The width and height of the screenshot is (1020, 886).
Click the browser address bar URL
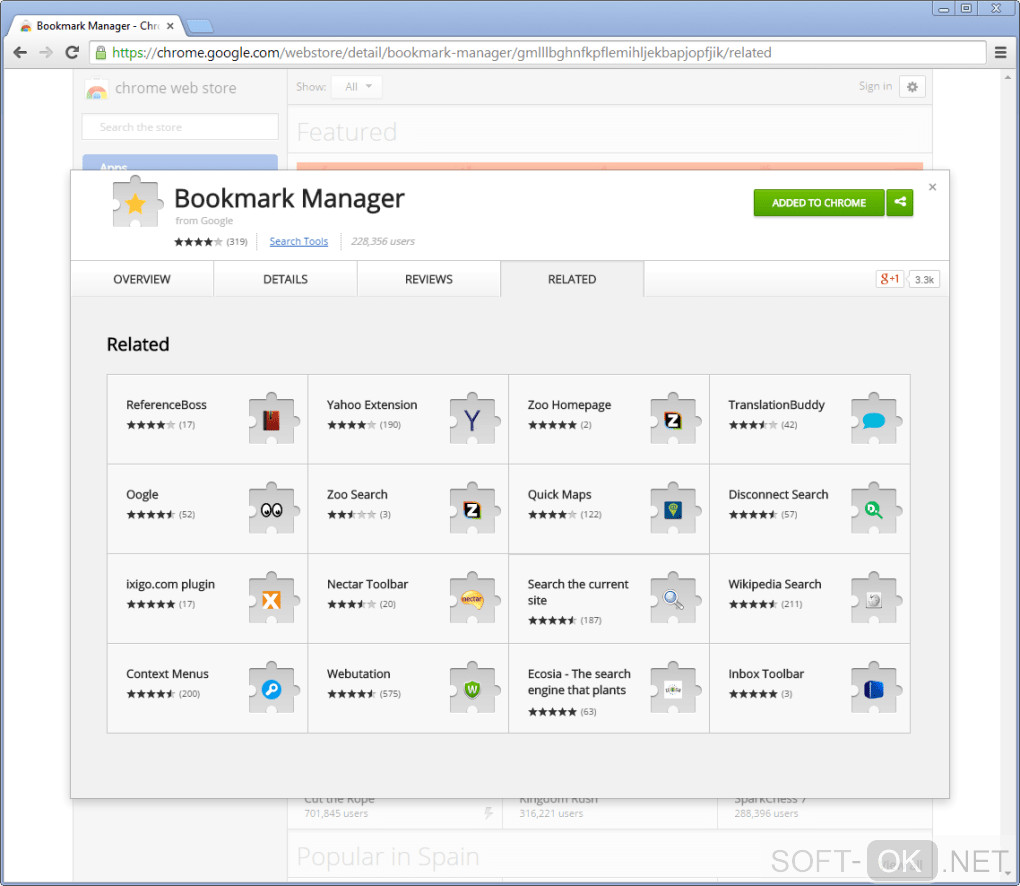tap(442, 53)
